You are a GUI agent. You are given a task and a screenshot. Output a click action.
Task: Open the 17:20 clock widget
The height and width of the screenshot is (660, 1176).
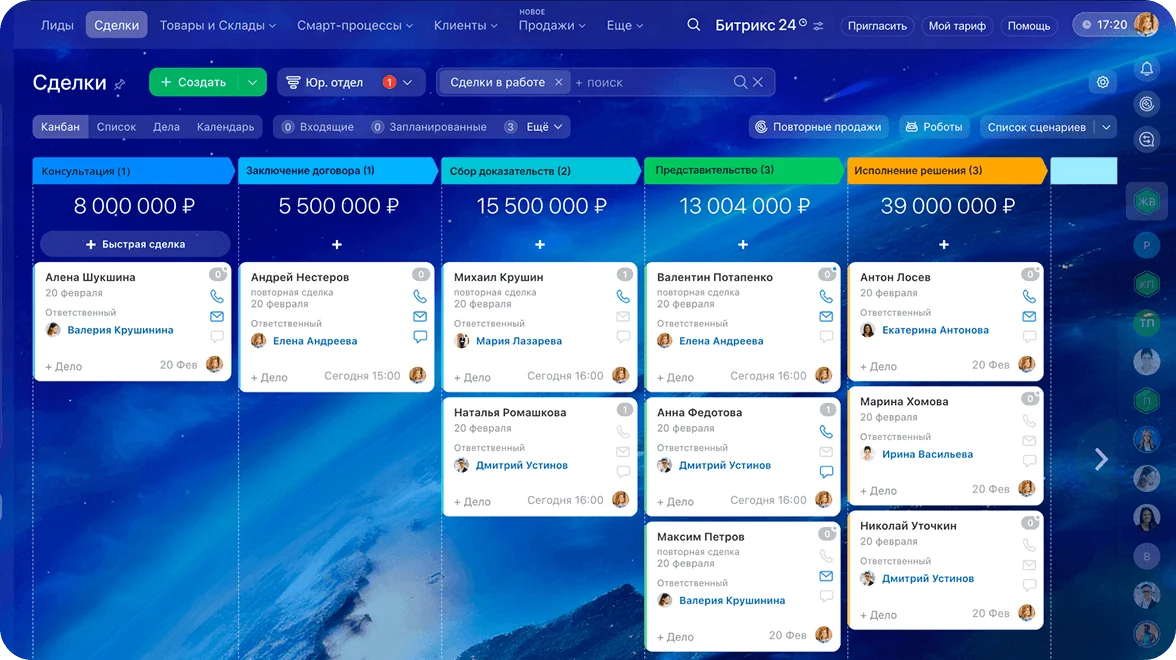(1105, 25)
